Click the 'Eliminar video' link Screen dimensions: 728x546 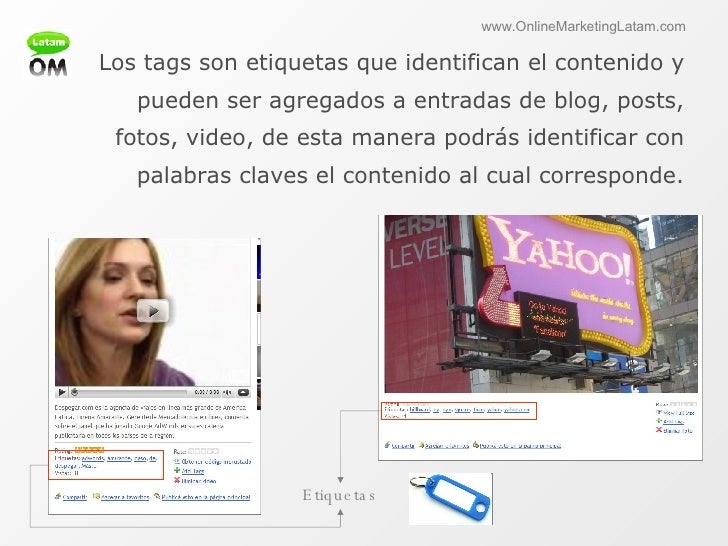[199, 481]
